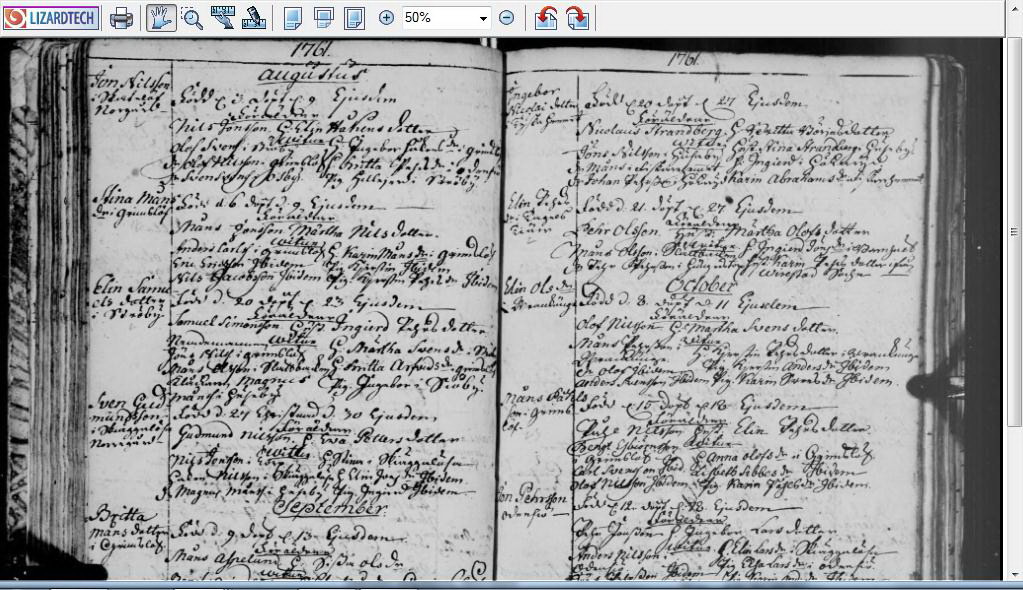Open the 50% zoom level dropdown
Viewport: 1023px width, 590px height.
[483, 18]
